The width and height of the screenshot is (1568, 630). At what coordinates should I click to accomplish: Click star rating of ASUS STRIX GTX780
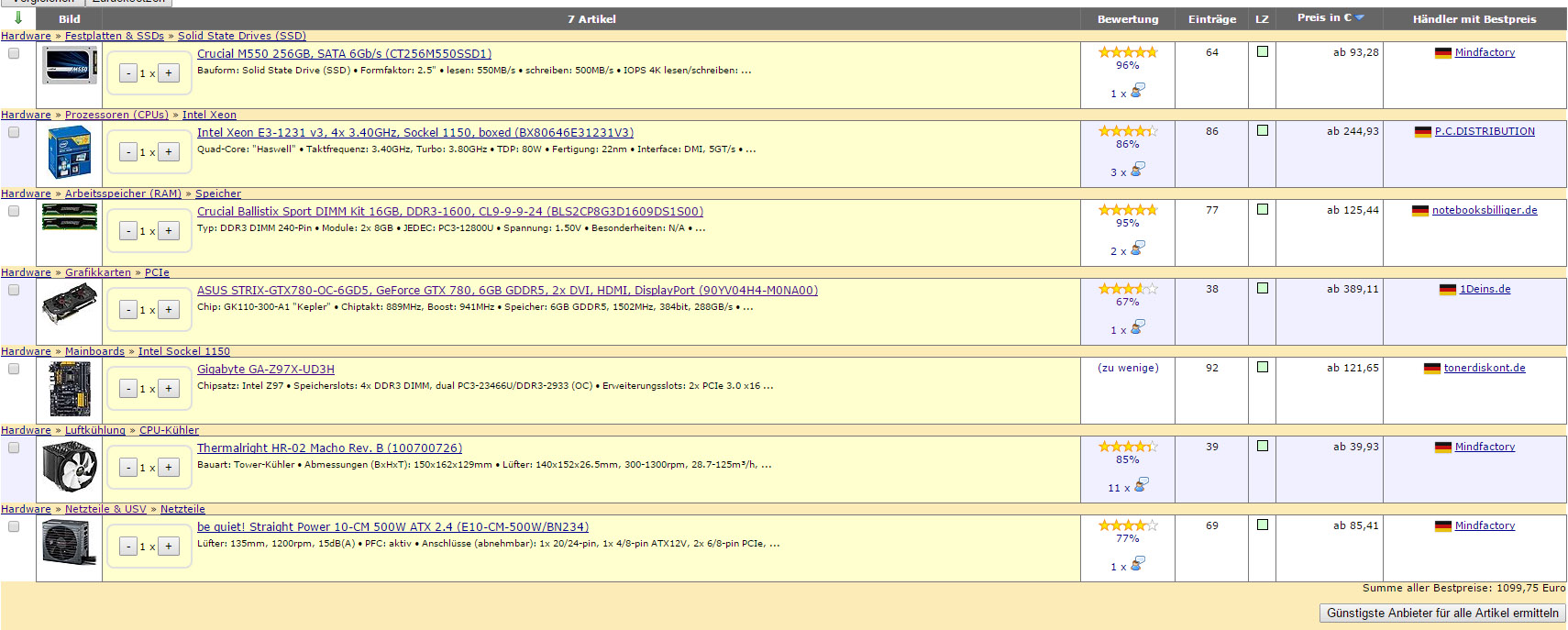coord(1128,289)
